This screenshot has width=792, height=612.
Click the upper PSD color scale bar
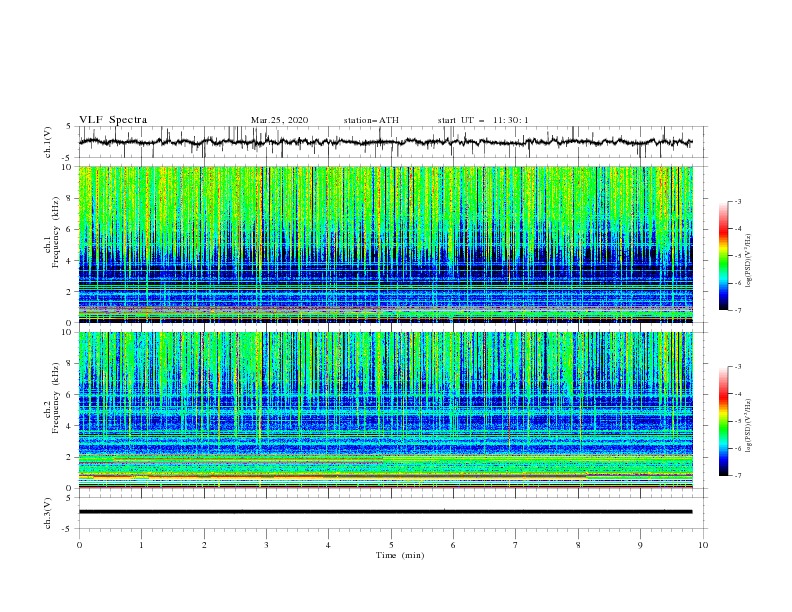(x=723, y=256)
